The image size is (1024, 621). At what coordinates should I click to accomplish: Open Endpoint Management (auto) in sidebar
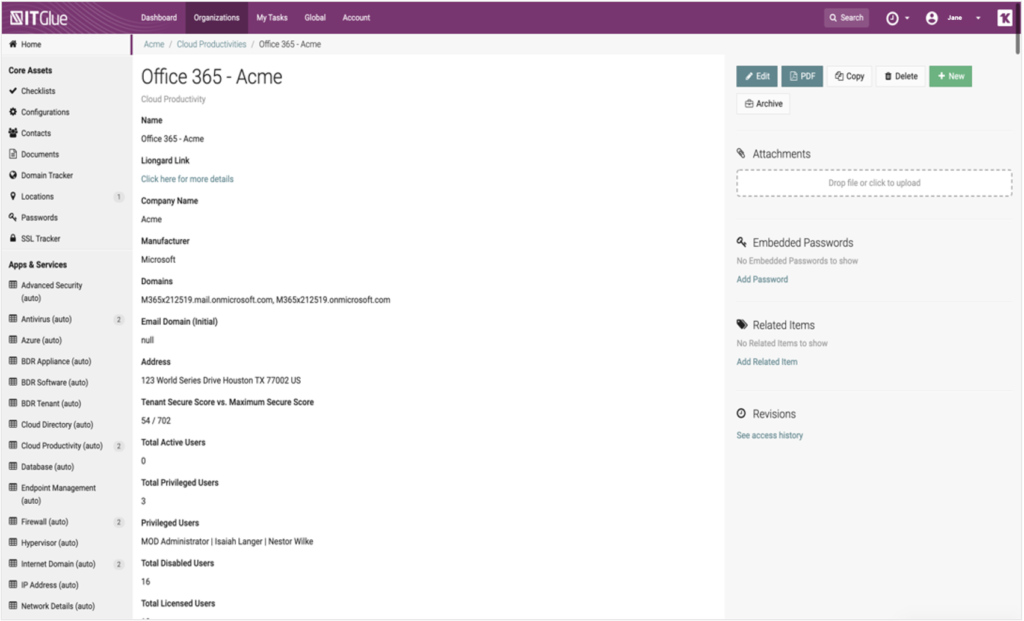(58, 494)
